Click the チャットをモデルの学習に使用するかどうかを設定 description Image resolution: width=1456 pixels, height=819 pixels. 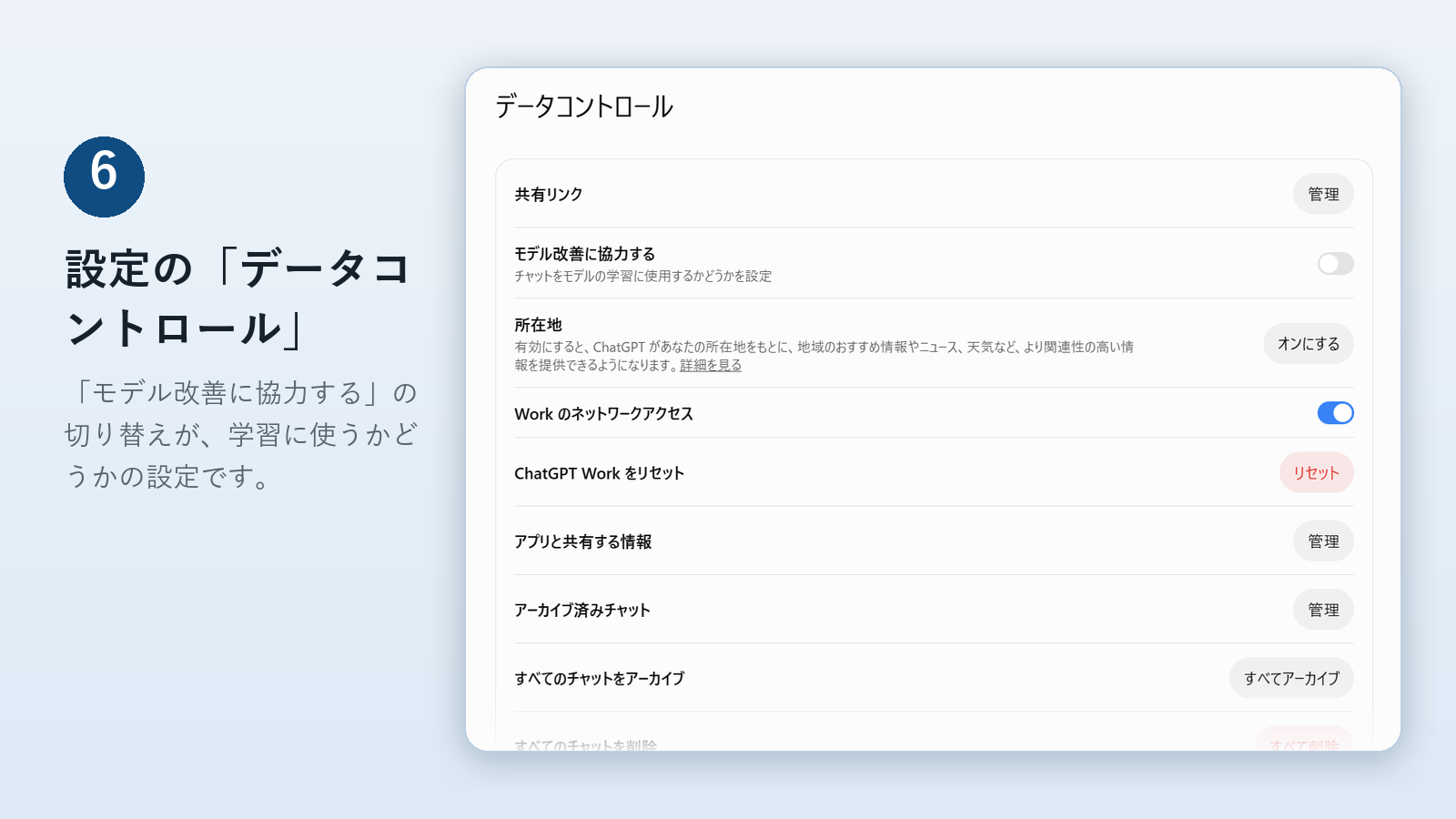click(x=642, y=276)
